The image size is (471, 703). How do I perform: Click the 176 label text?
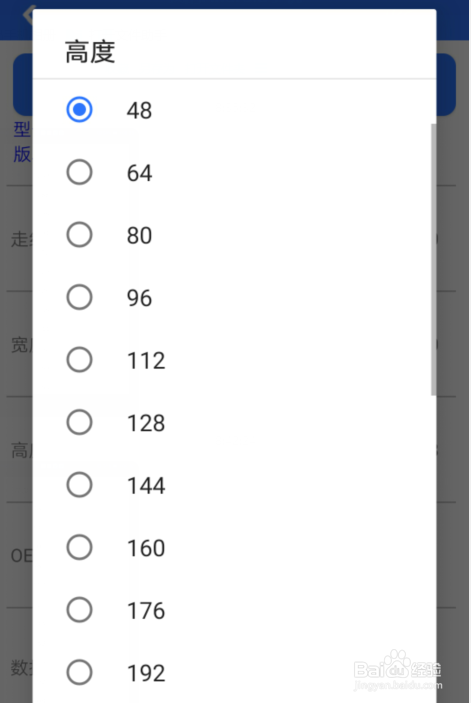[x=147, y=611]
